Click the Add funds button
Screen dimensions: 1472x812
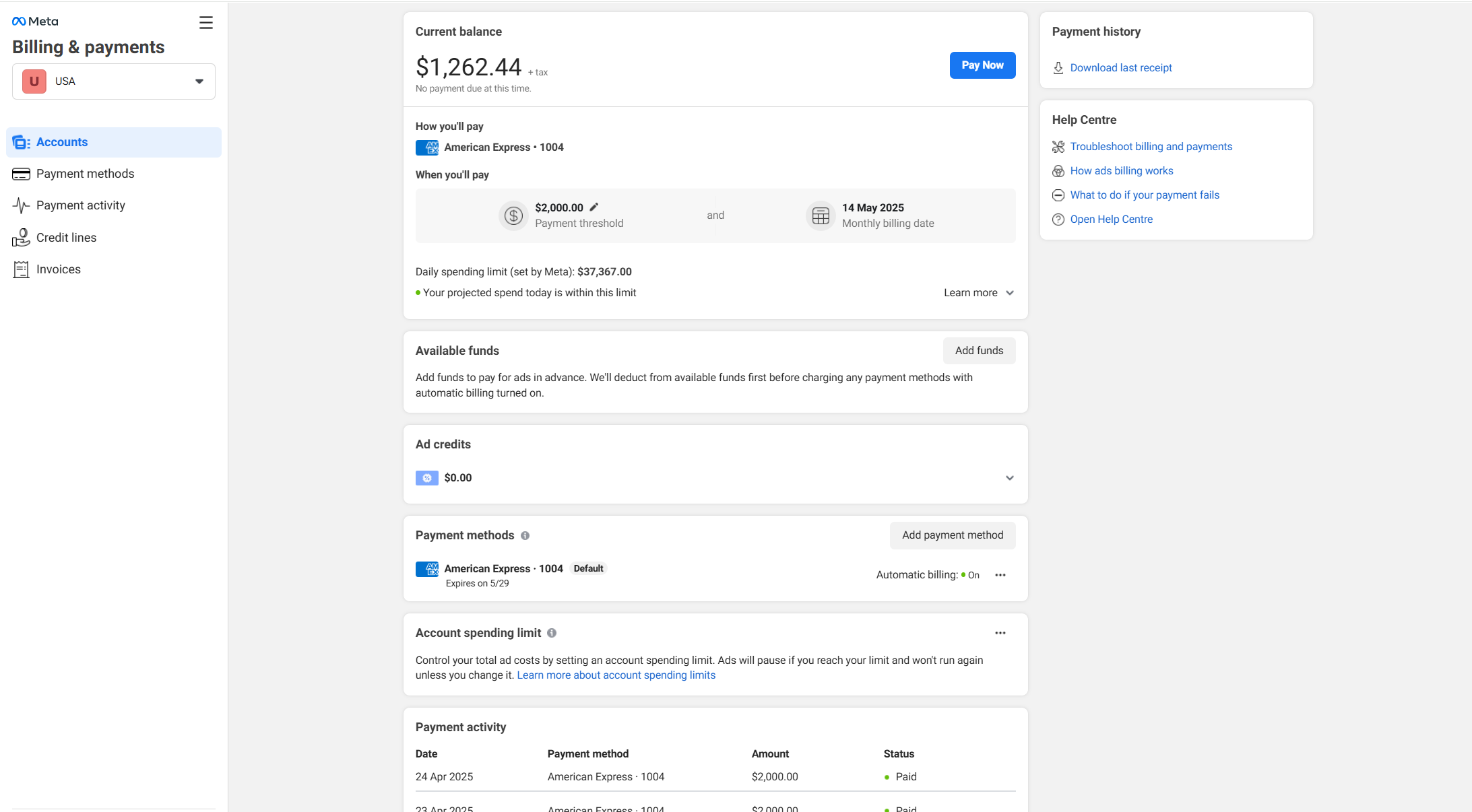[979, 351]
